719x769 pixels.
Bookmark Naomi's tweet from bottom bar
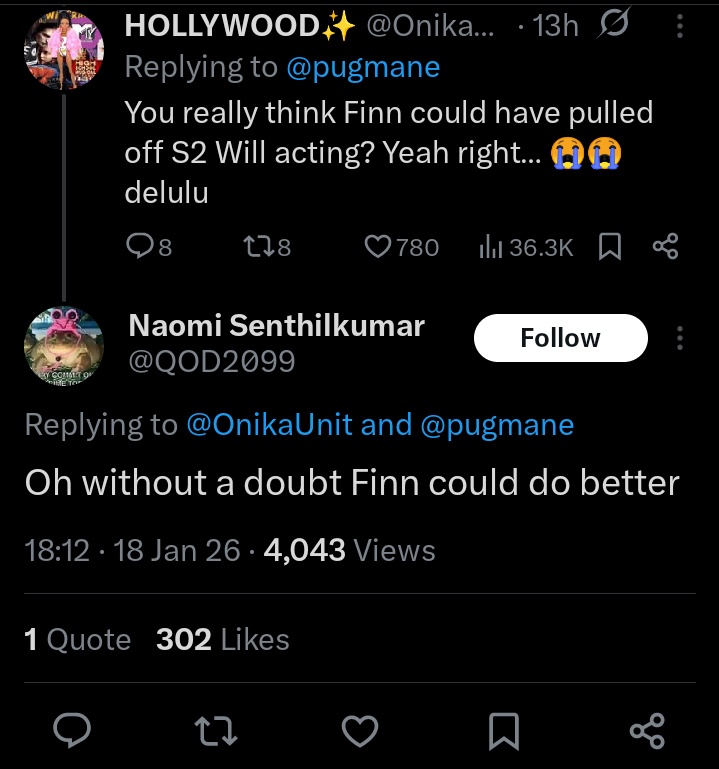coord(504,731)
